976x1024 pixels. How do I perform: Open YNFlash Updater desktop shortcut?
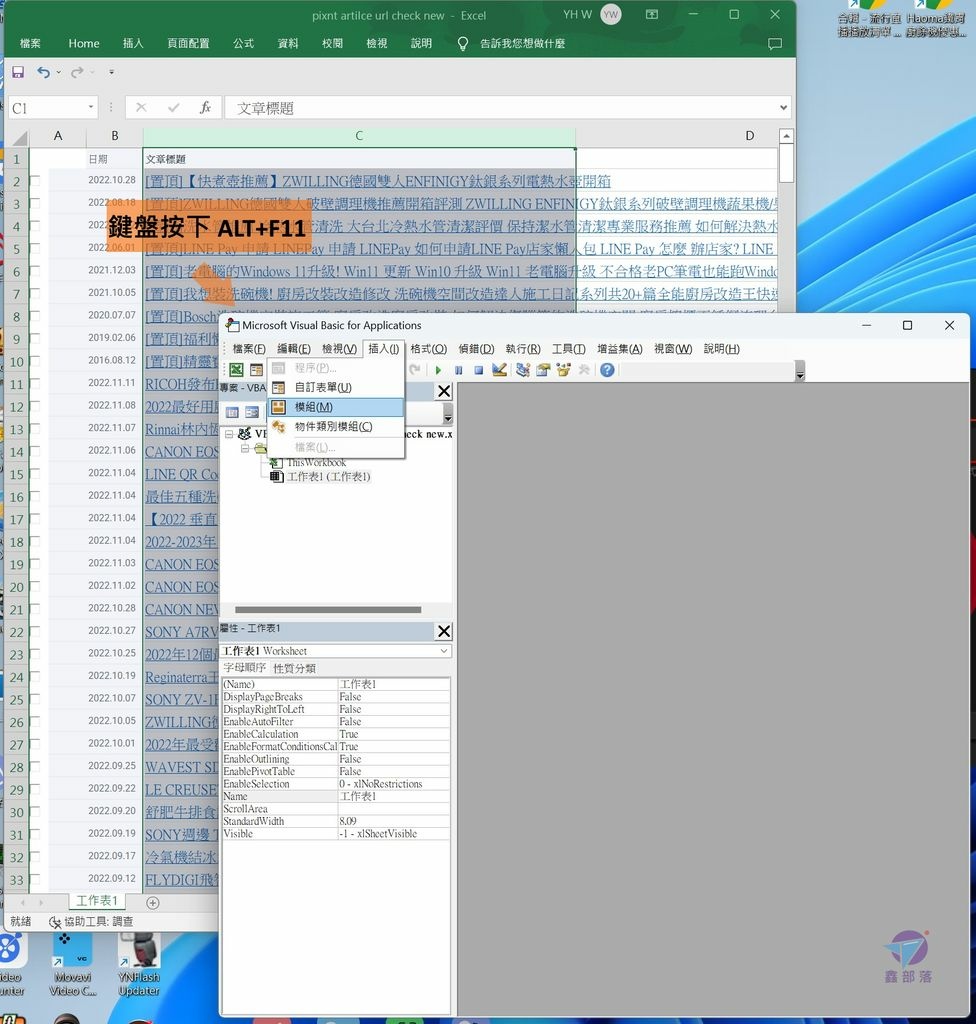click(x=139, y=967)
